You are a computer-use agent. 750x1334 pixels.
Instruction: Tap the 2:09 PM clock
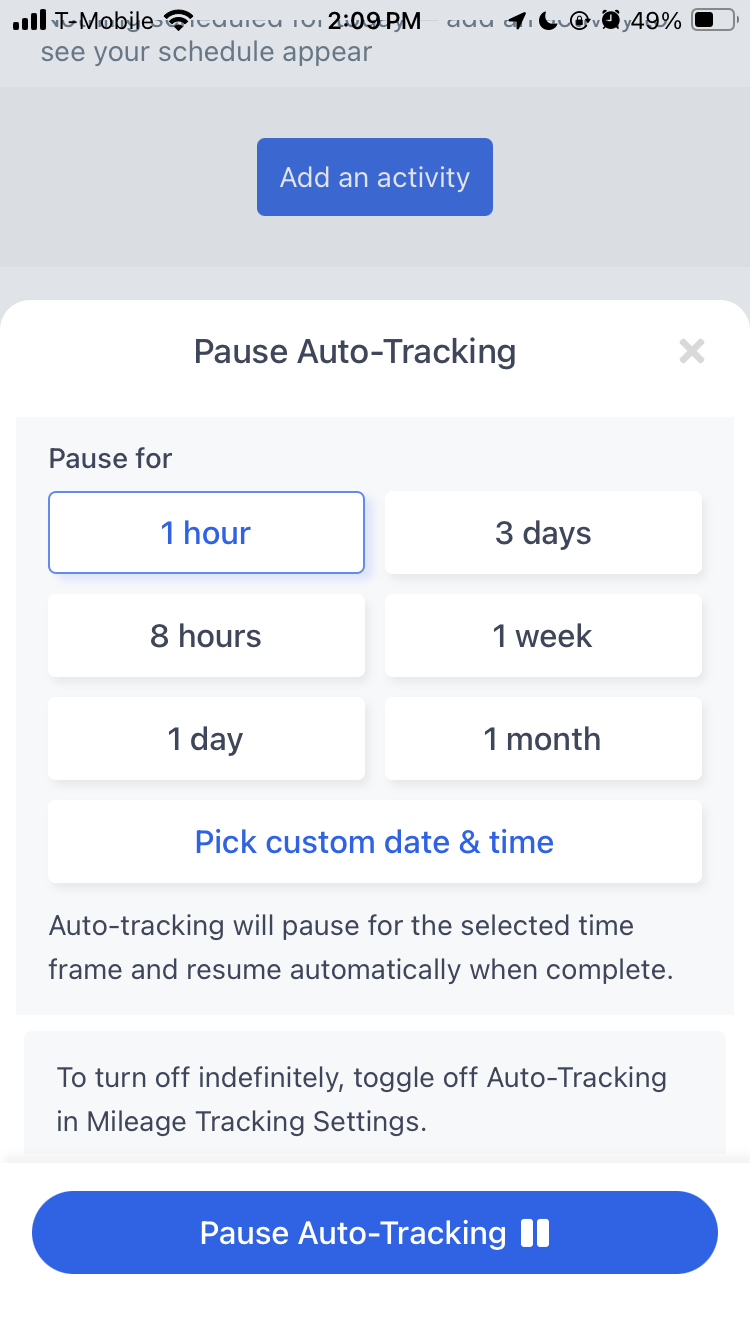click(x=375, y=20)
